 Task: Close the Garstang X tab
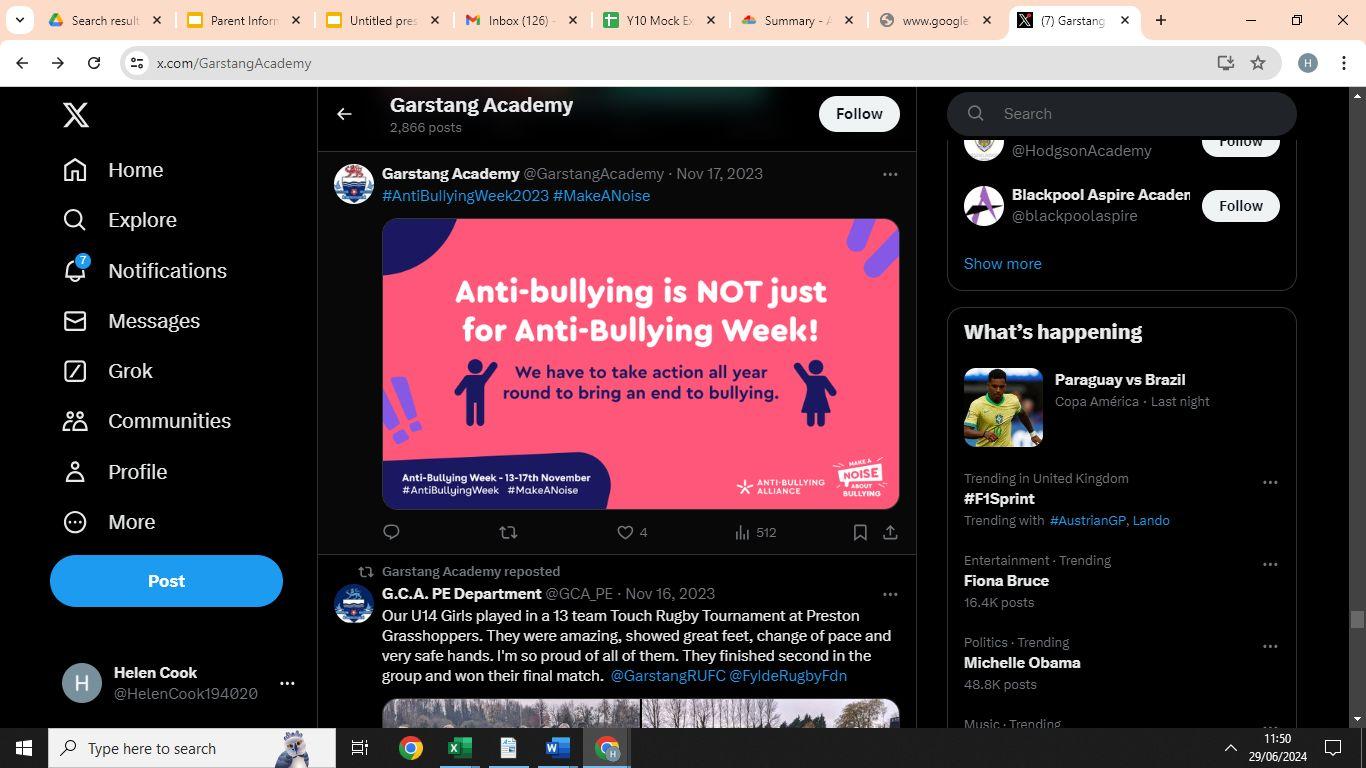pos(1125,20)
